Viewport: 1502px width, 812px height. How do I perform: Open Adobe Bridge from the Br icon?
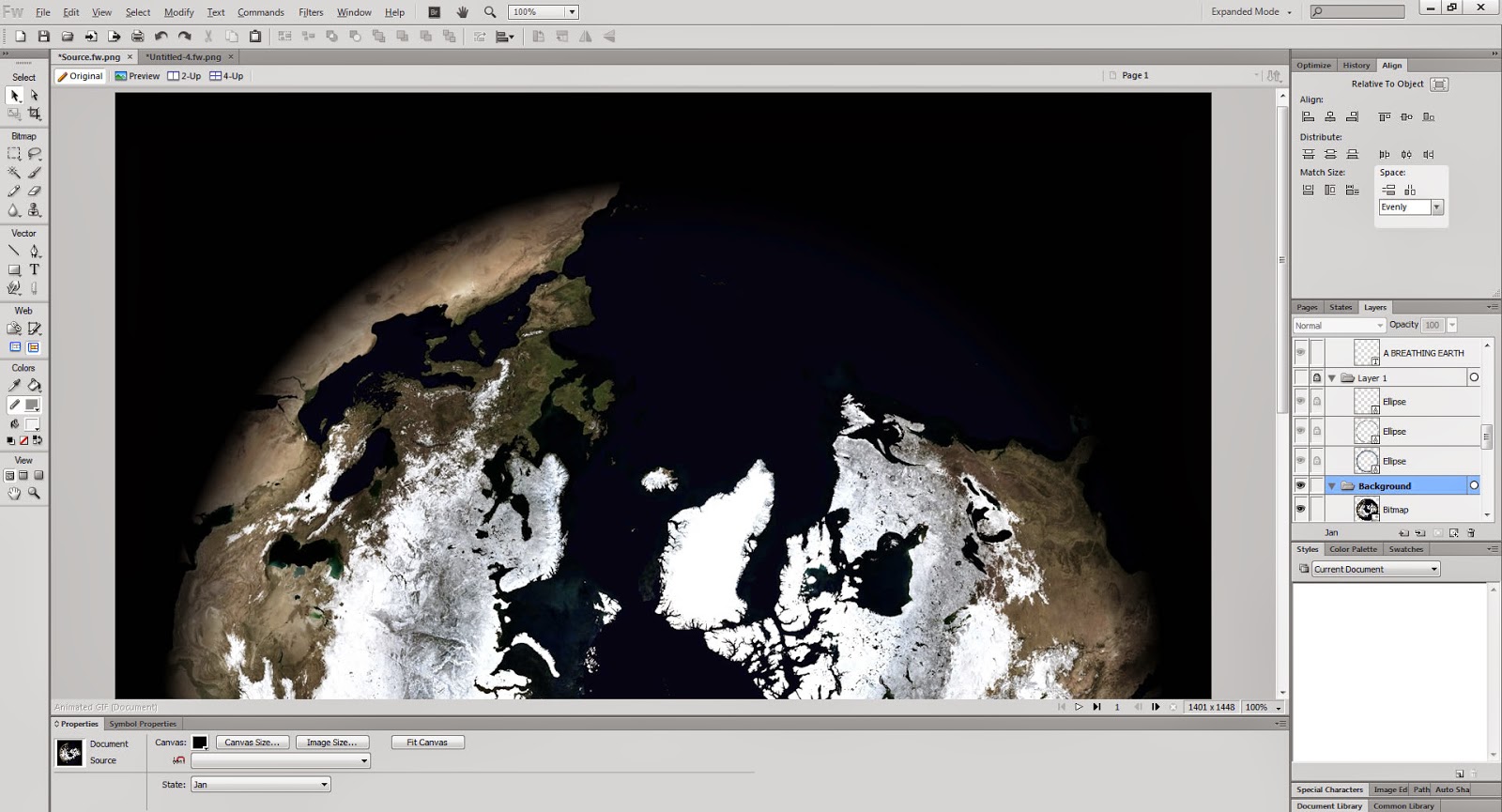(x=435, y=12)
